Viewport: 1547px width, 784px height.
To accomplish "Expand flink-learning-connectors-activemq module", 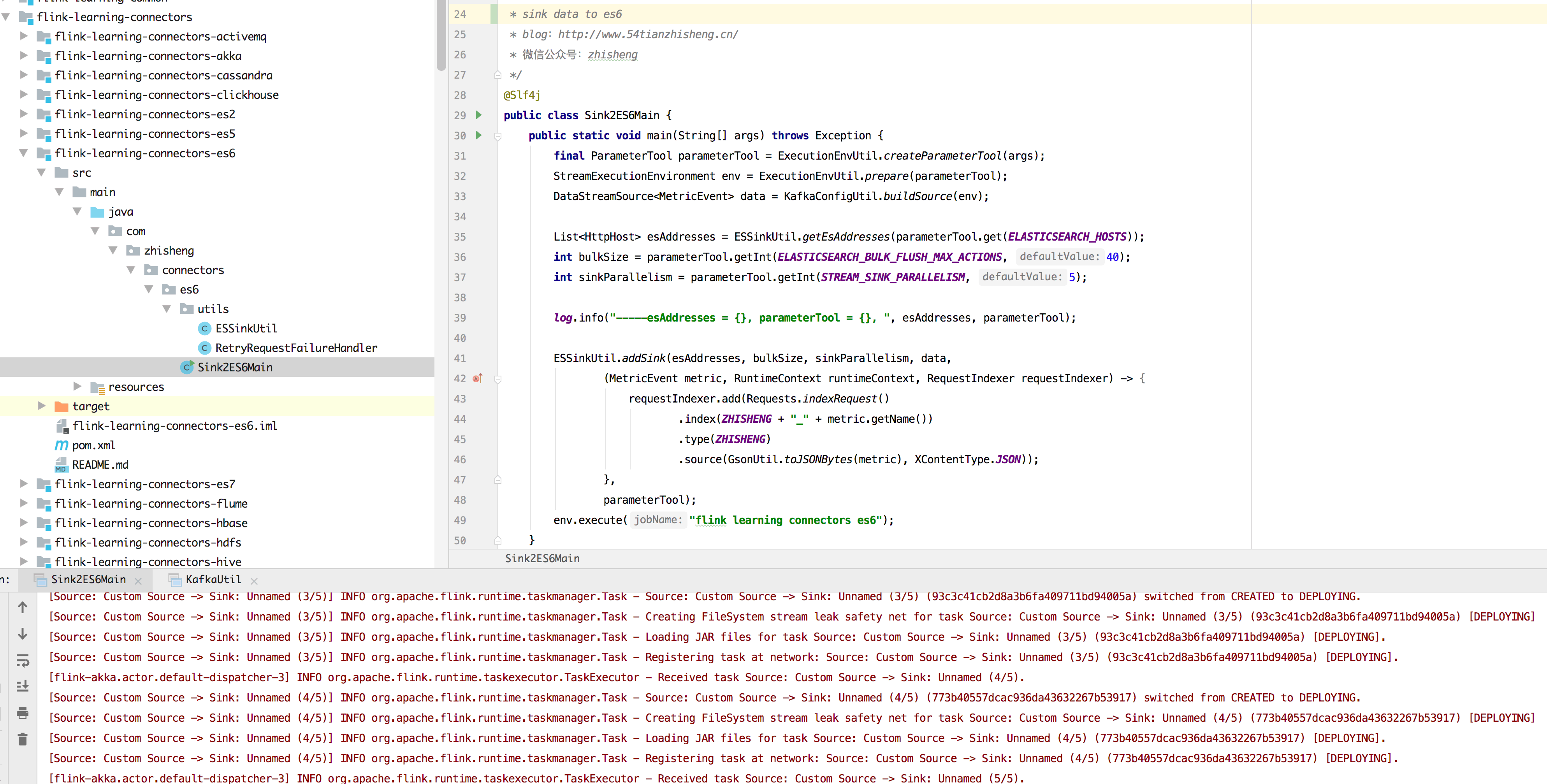I will click(23, 36).
